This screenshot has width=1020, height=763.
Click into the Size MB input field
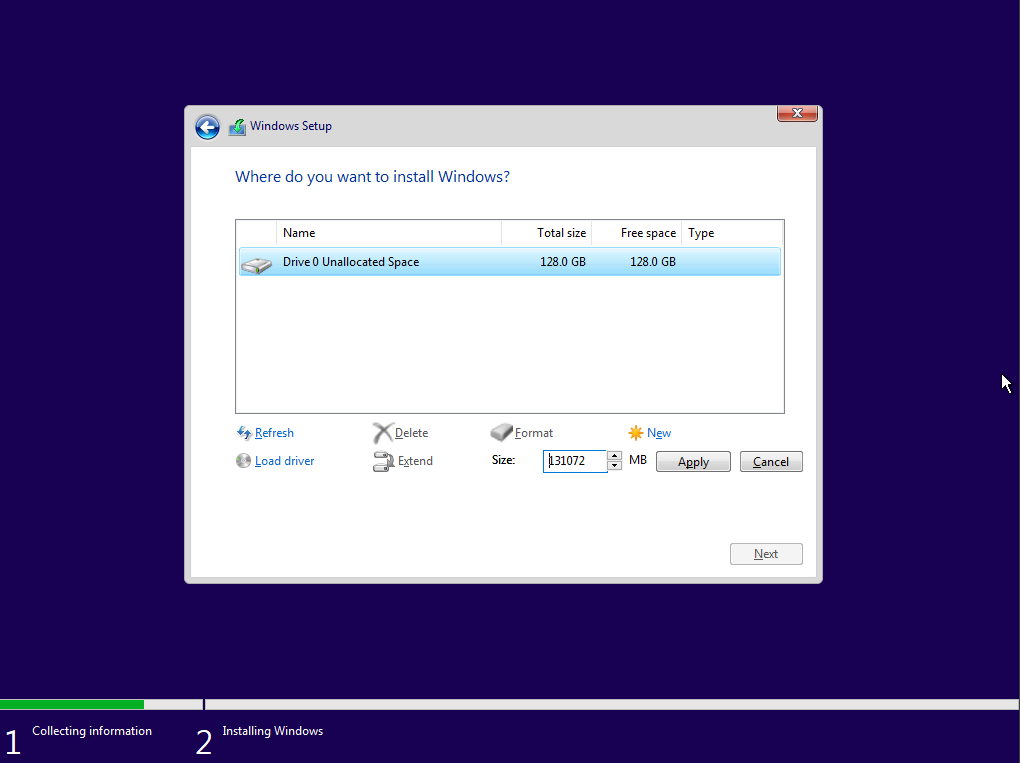(x=576, y=461)
